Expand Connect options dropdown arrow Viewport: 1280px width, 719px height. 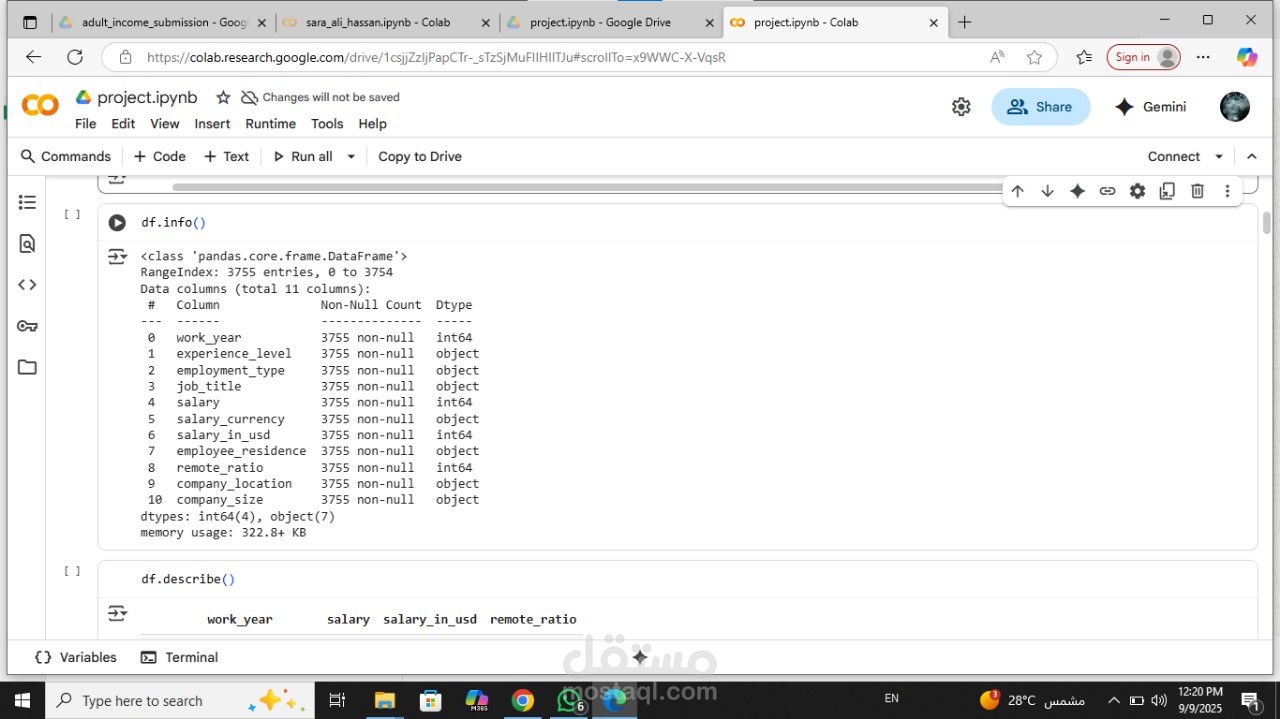[x=1219, y=157]
